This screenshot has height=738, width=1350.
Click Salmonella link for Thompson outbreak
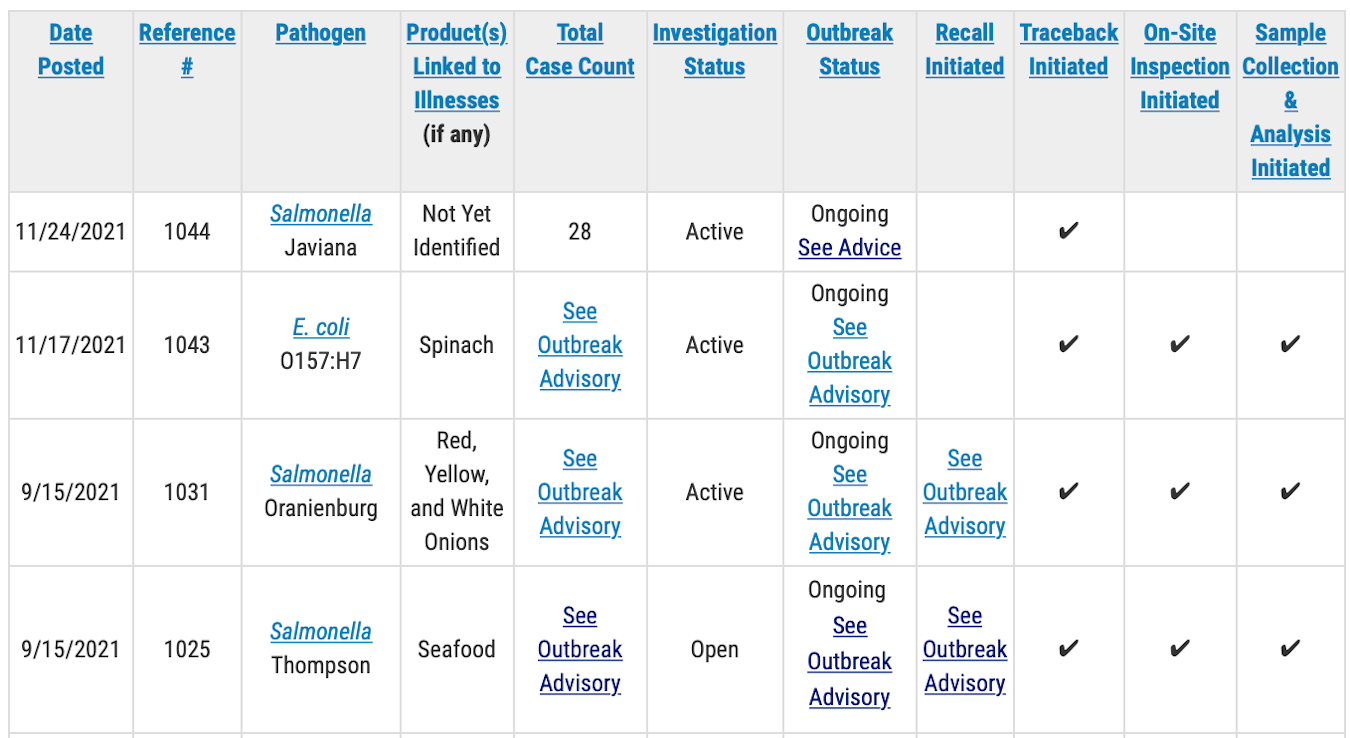(x=320, y=631)
